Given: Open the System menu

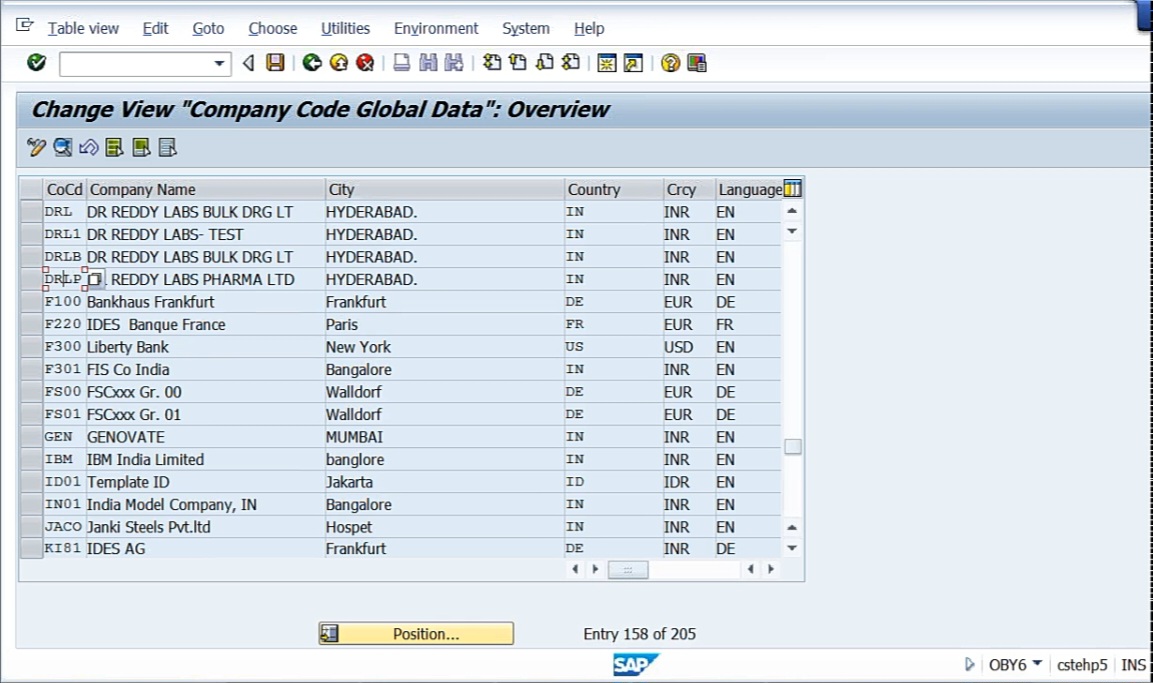Looking at the screenshot, I should pyautogui.click(x=526, y=29).
